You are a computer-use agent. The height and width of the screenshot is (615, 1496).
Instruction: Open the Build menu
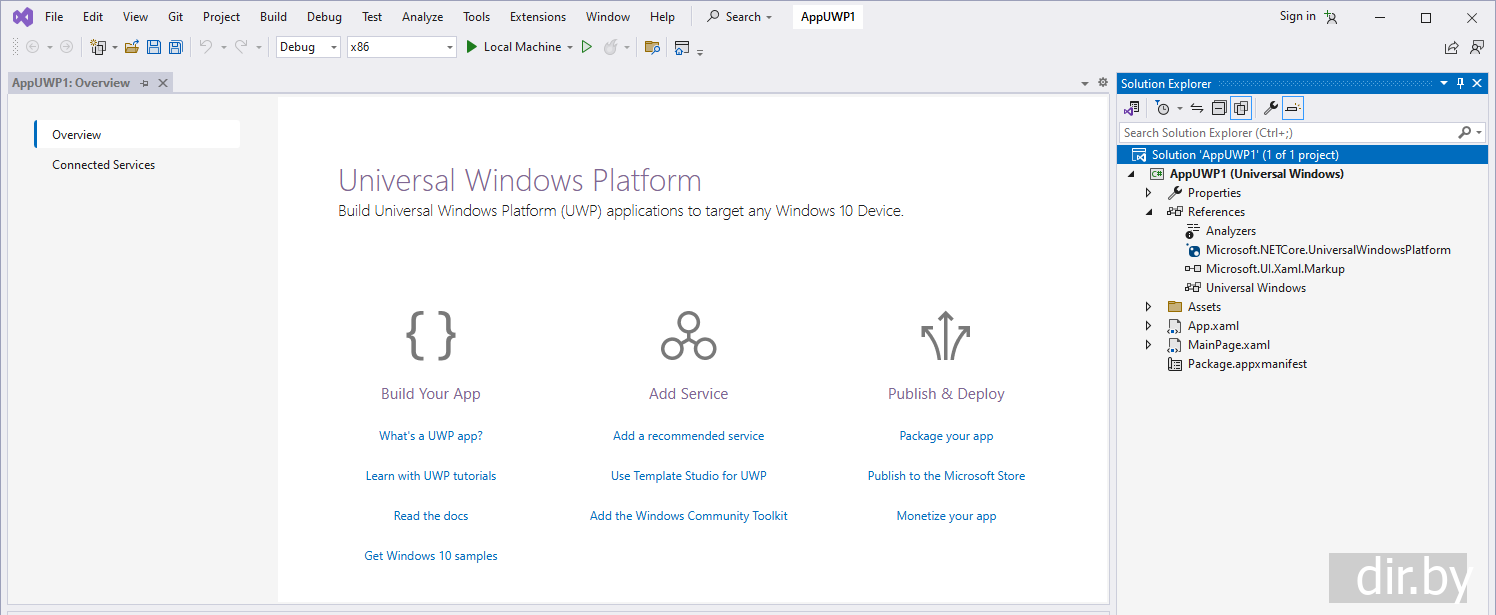point(273,17)
